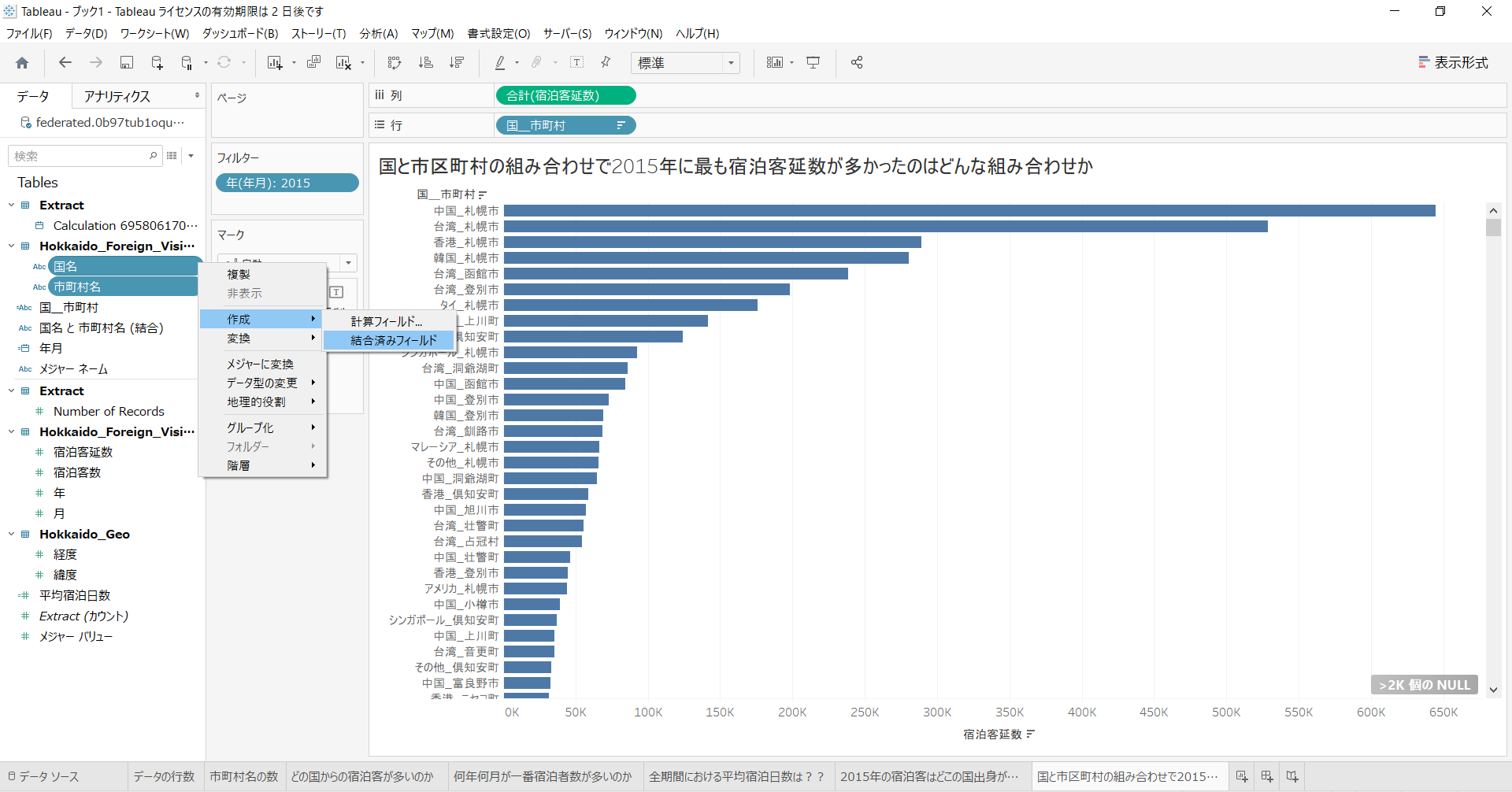The width and height of the screenshot is (1512, 792).
Task: Click the chart vertical scrollbar down arrow
Action: click(x=1493, y=690)
